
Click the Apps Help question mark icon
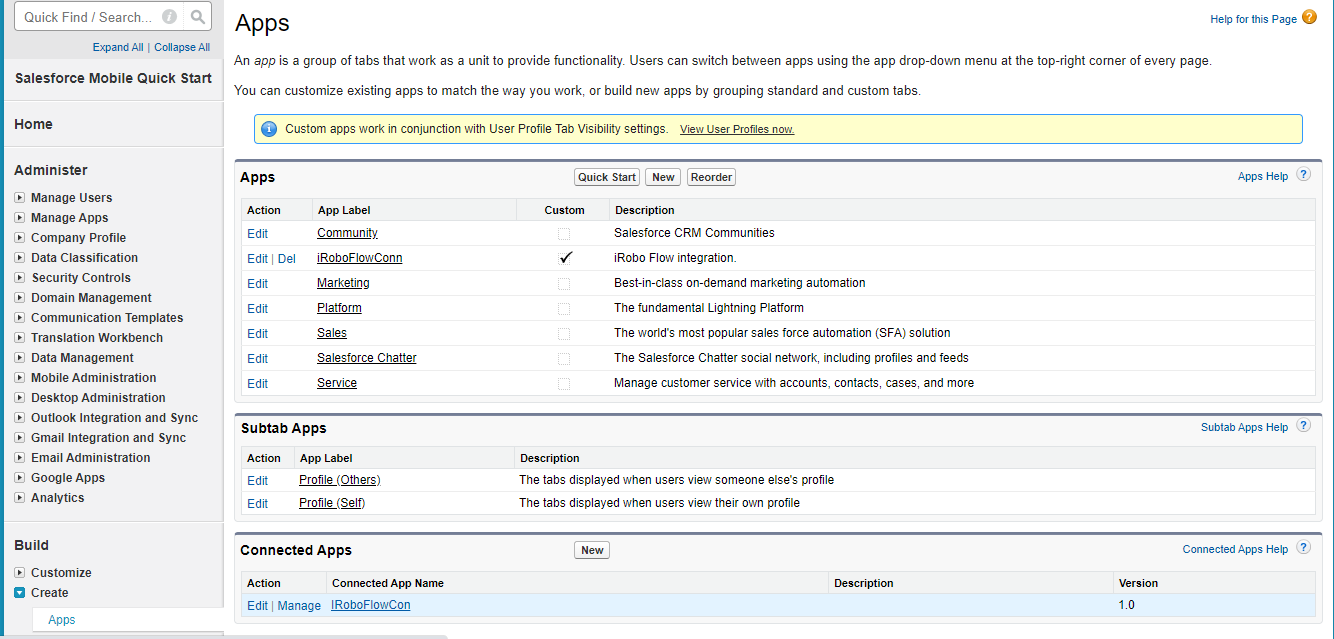point(1303,175)
